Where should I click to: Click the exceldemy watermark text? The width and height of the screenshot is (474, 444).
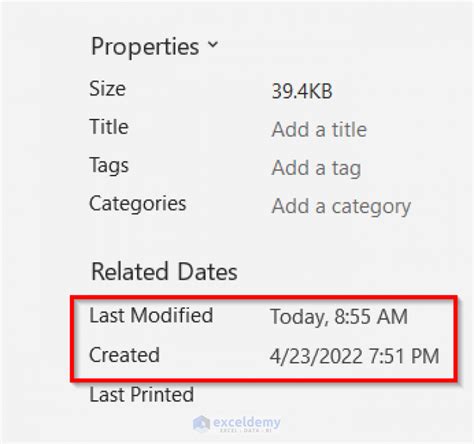[x=247, y=422]
